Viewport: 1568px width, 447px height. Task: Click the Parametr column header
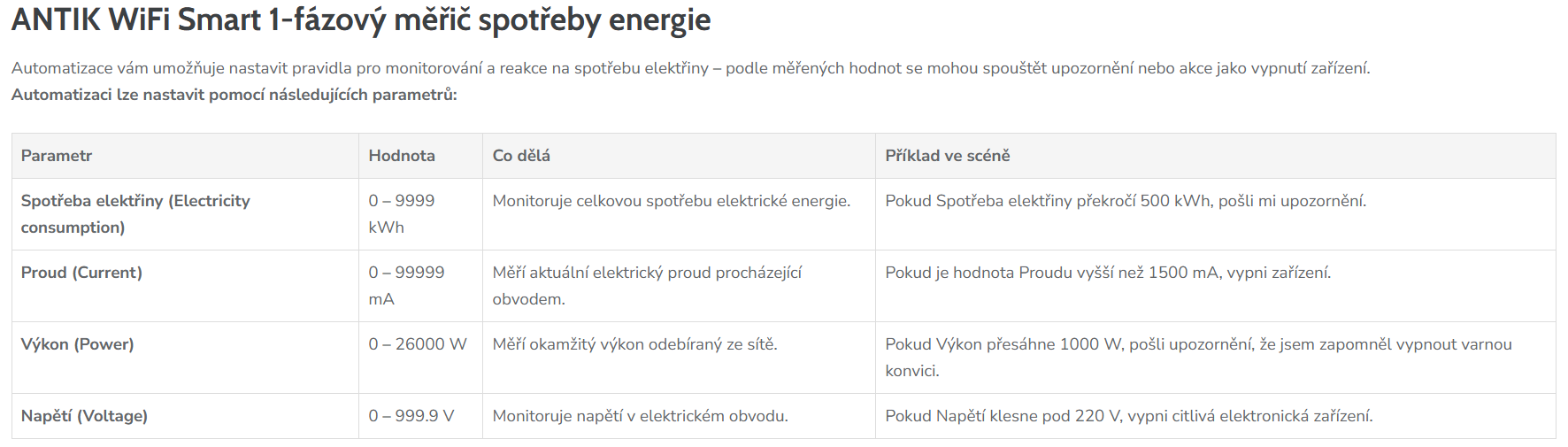(57, 156)
